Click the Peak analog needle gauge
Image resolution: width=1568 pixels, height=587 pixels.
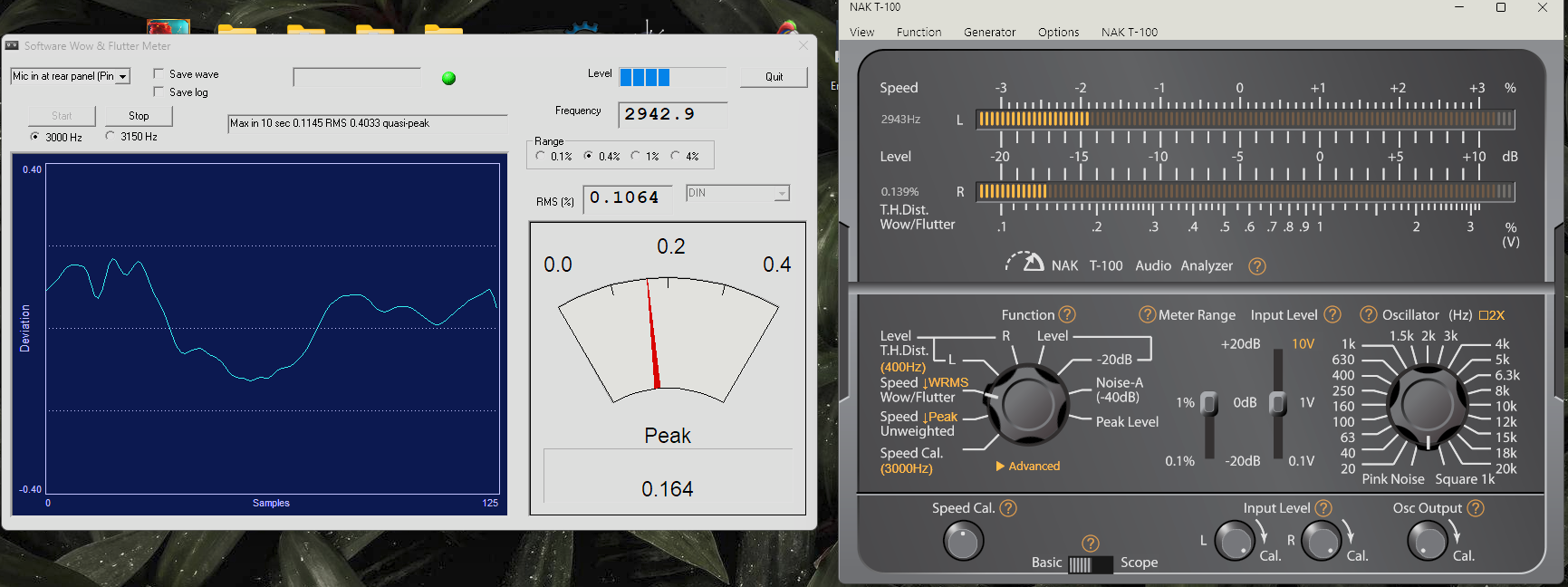(x=668, y=340)
